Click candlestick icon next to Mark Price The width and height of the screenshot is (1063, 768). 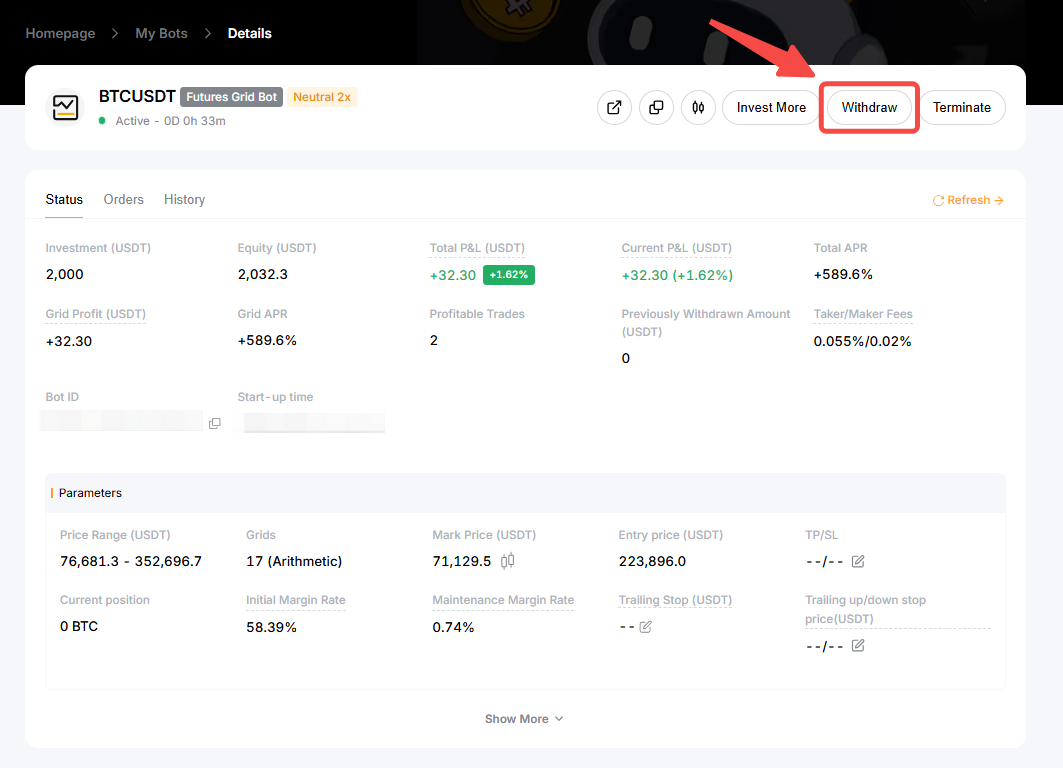(x=508, y=561)
